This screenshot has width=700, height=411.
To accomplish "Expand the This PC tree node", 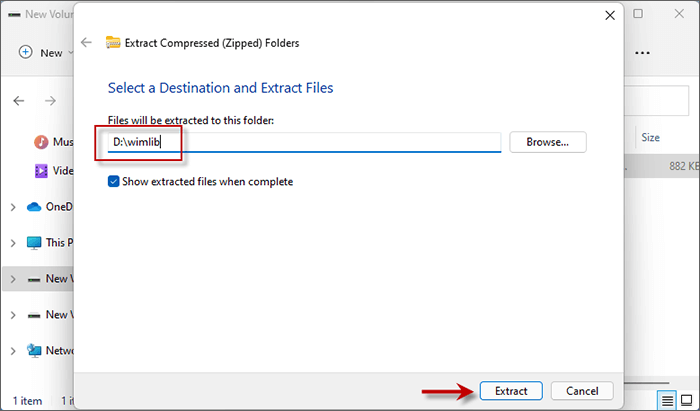I will [12, 242].
